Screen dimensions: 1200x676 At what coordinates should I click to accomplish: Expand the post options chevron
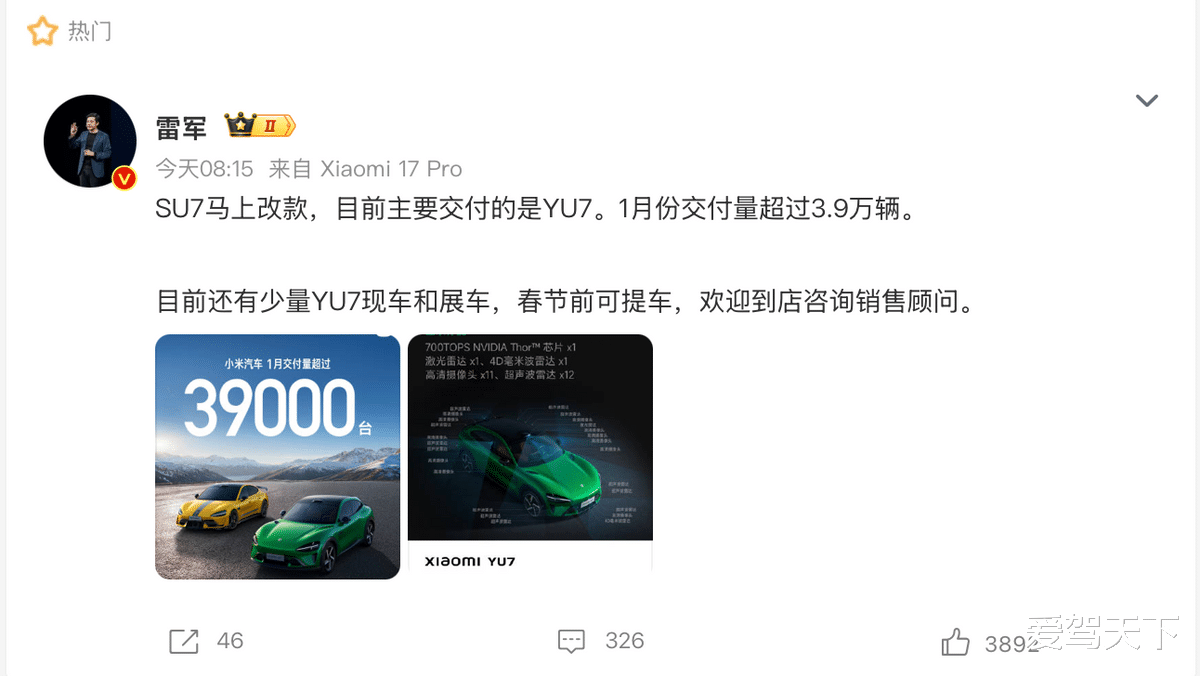pyautogui.click(x=1146, y=100)
